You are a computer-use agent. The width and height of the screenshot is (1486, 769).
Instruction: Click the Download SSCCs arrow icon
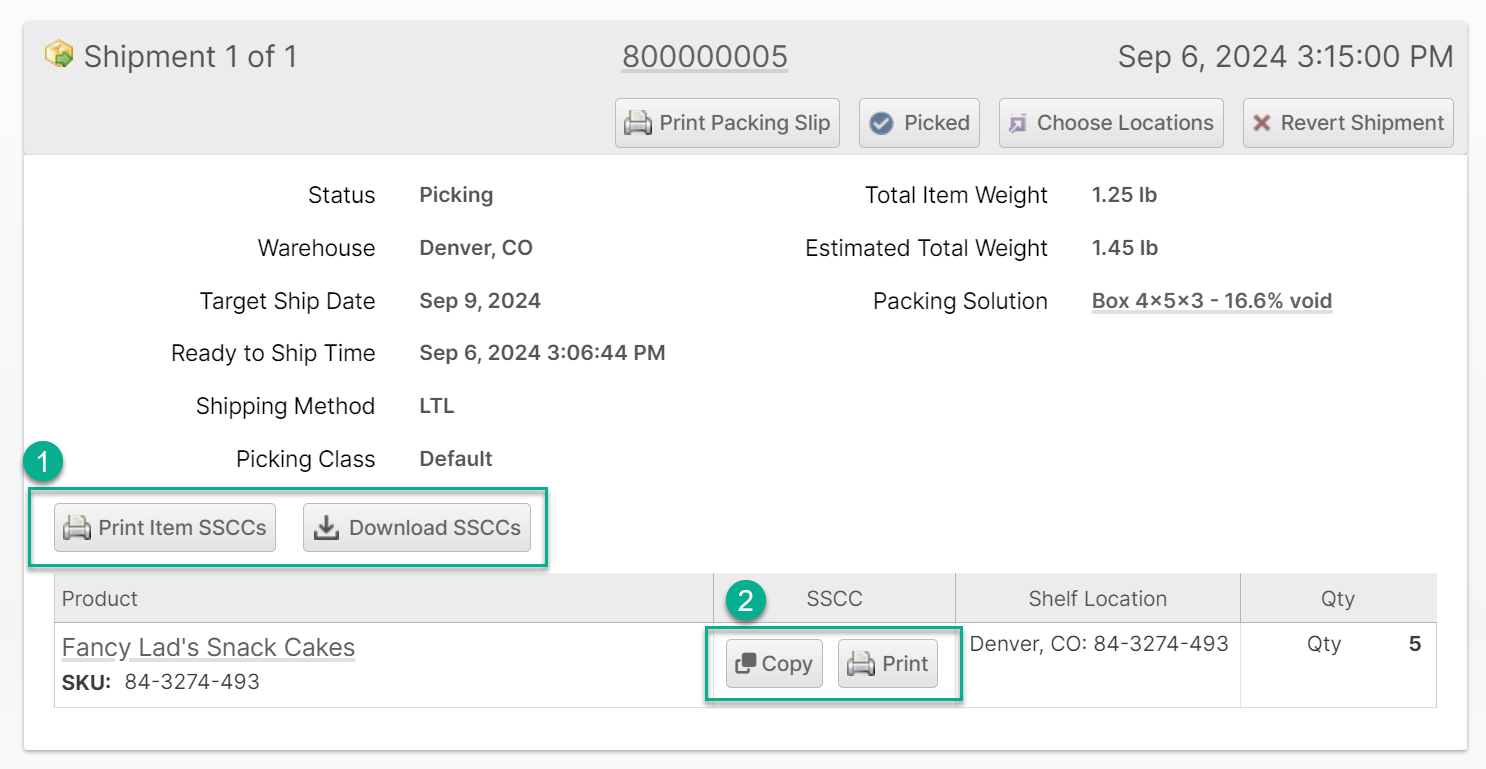point(326,528)
